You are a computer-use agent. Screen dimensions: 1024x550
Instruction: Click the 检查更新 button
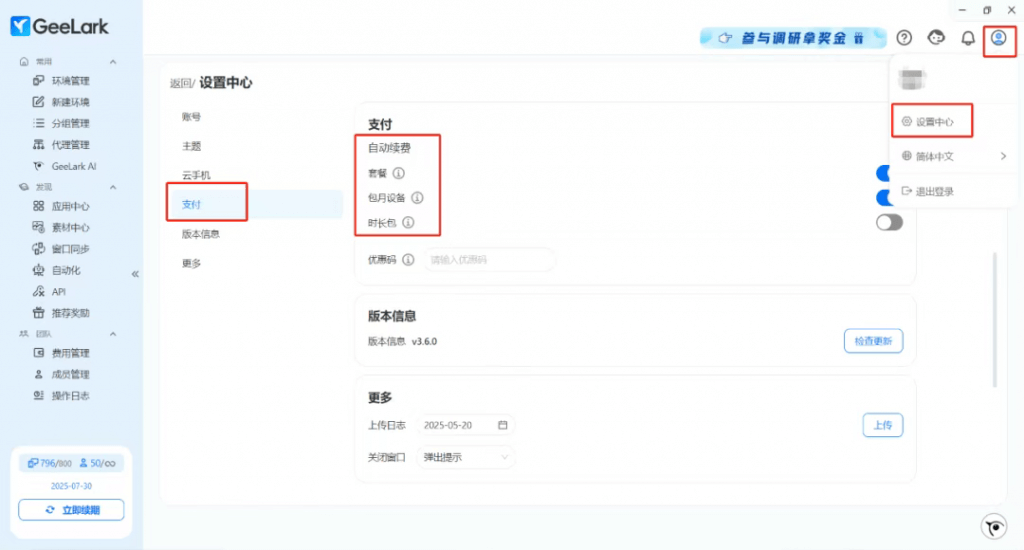[873, 341]
